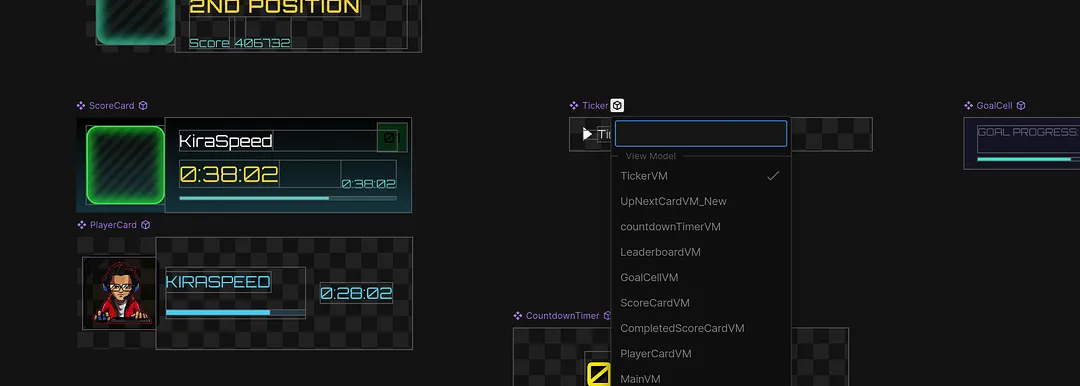This screenshot has width=1080, height=386.
Task: Select PlayerCardVM view model
Action: click(700, 354)
